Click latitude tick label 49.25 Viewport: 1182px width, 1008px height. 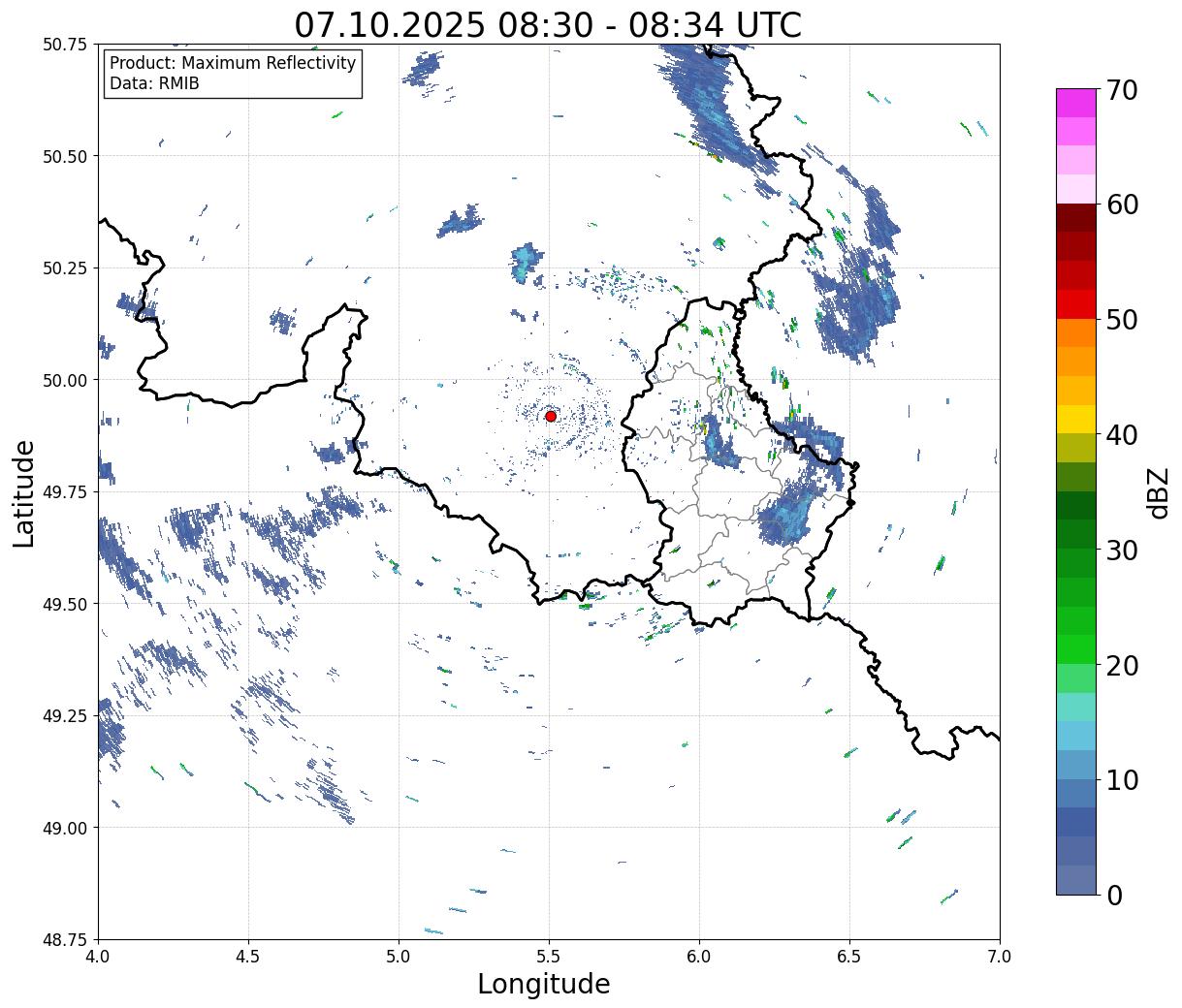tap(66, 716)
